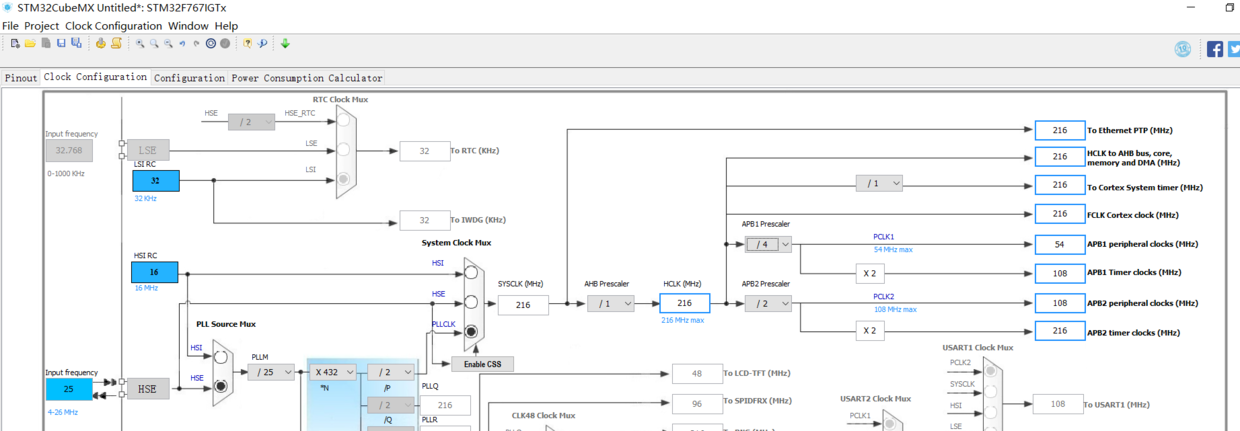The height and width of the screenshot is (431, 1240).
Task: Open the Cortex System timer /1 dropdown
Action: [879, 184]
